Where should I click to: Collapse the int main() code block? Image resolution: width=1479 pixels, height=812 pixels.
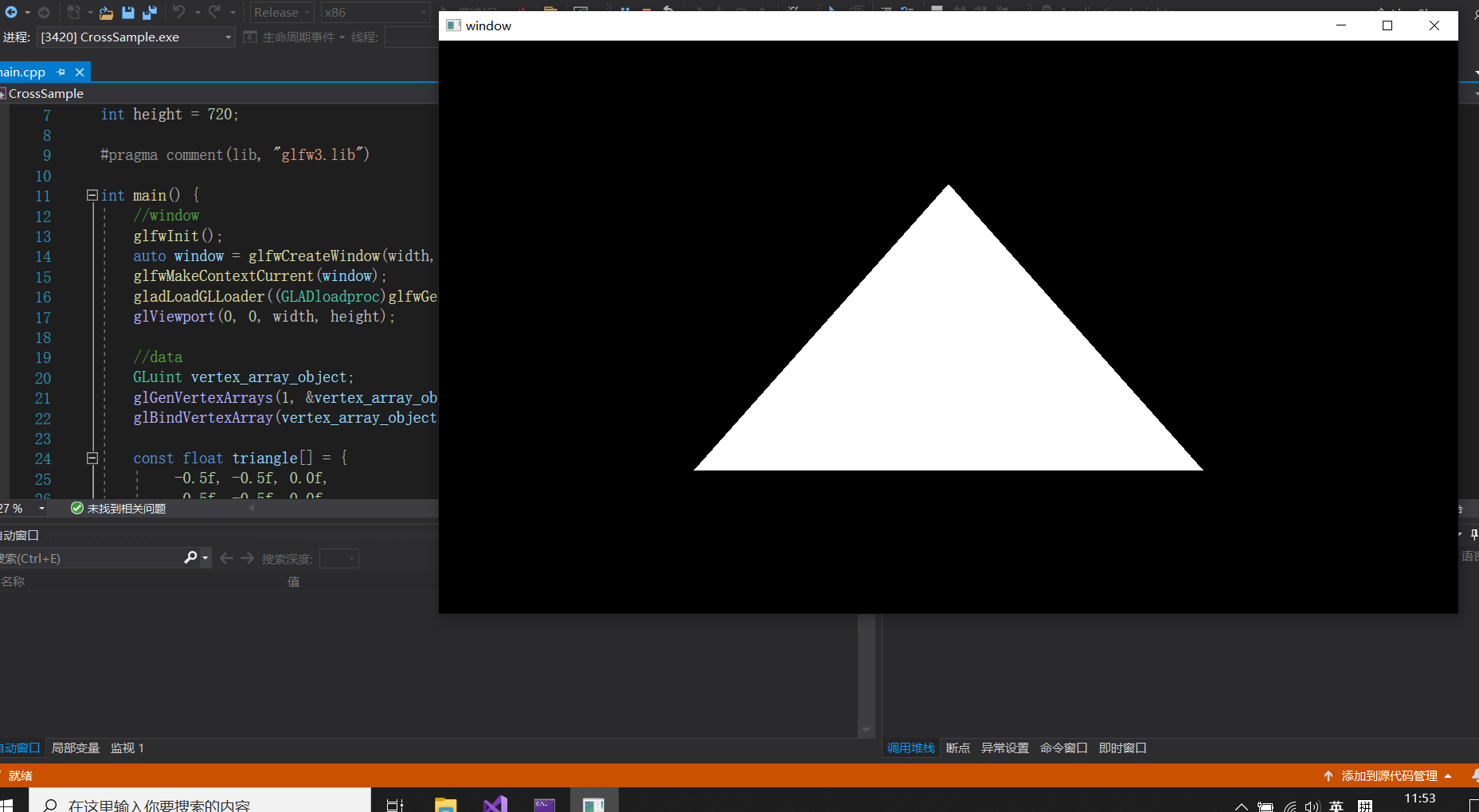pyautogui.click(x=92, y=195)
